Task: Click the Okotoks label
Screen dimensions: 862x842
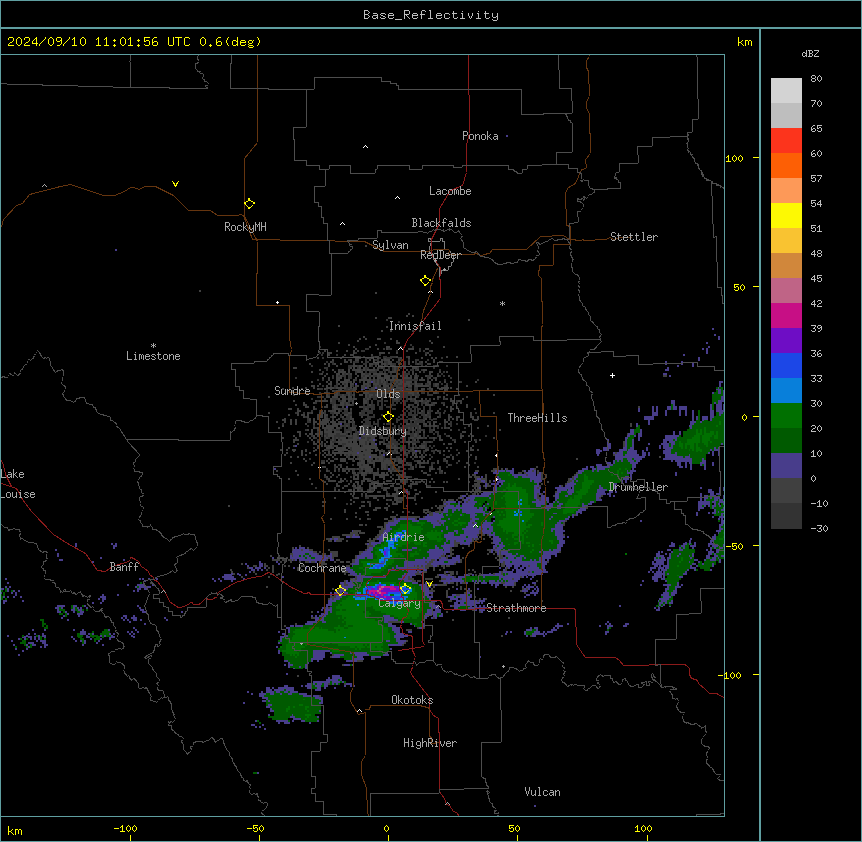Action: [x=412, y=700]
